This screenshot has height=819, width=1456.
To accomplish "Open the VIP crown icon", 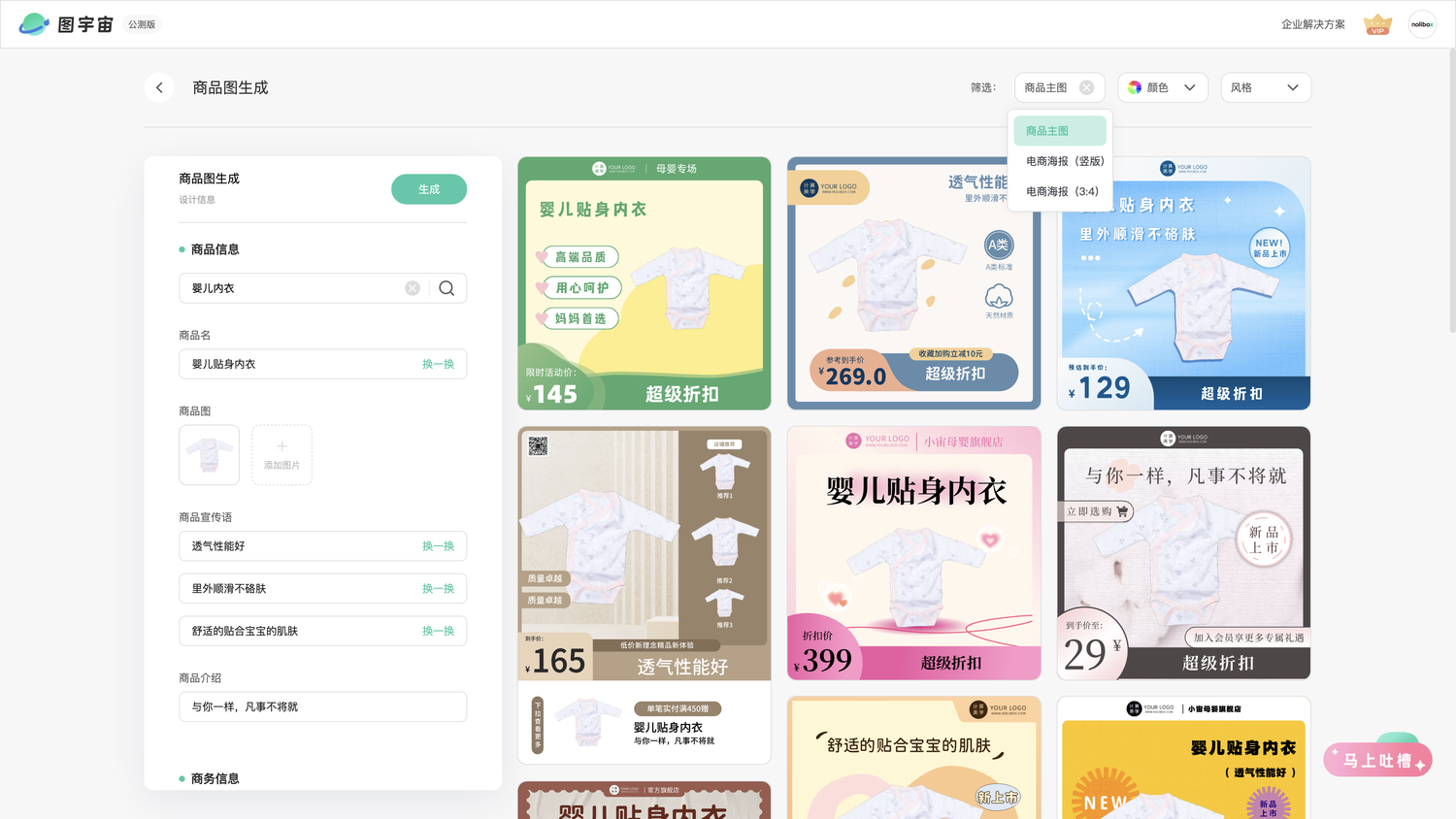I will (1377, 24).
